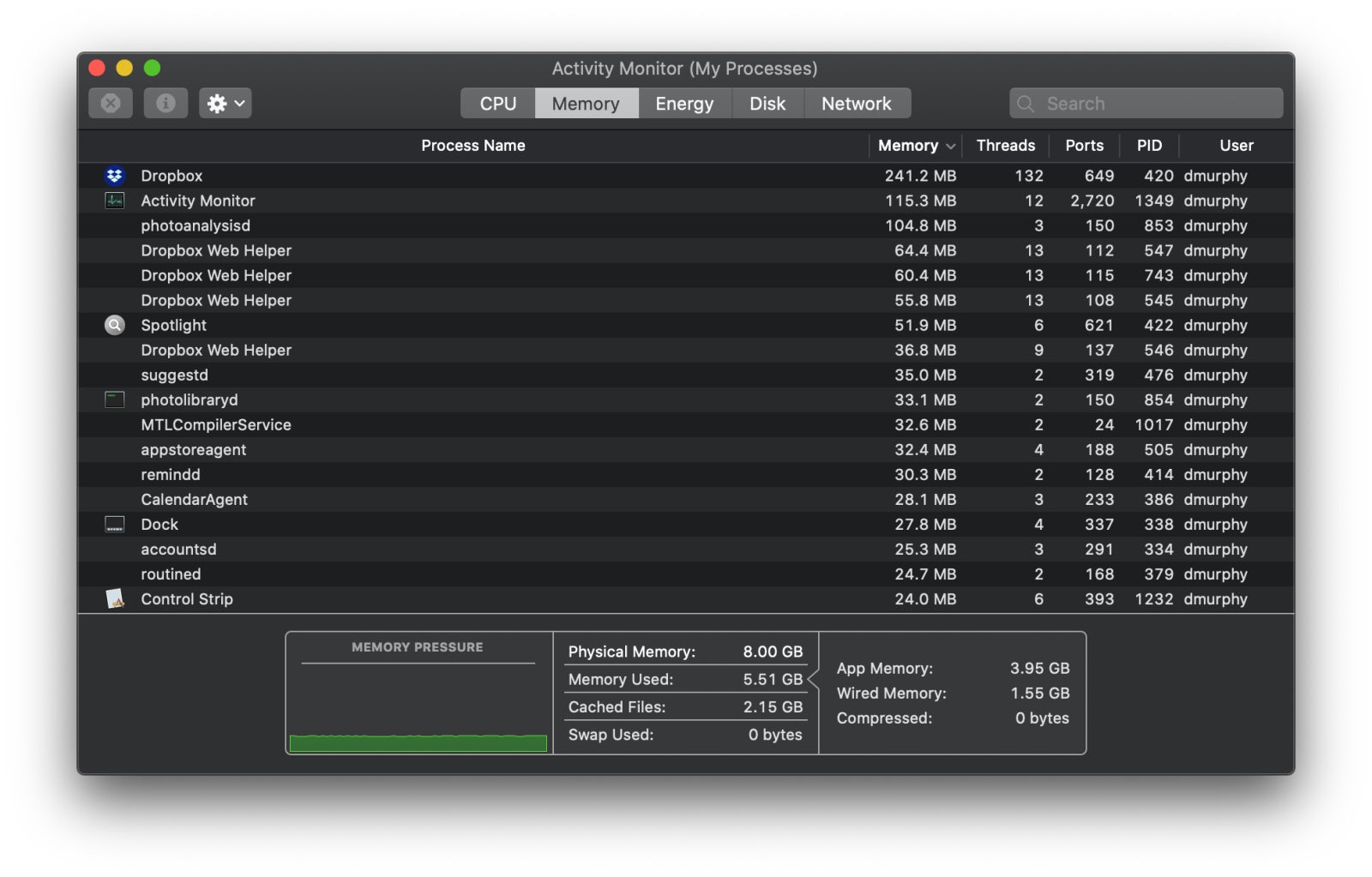The height and width of the screenshot is (877, 1372).
Task: Click the 241.2 MB memory value
Action: coord(920,176)
